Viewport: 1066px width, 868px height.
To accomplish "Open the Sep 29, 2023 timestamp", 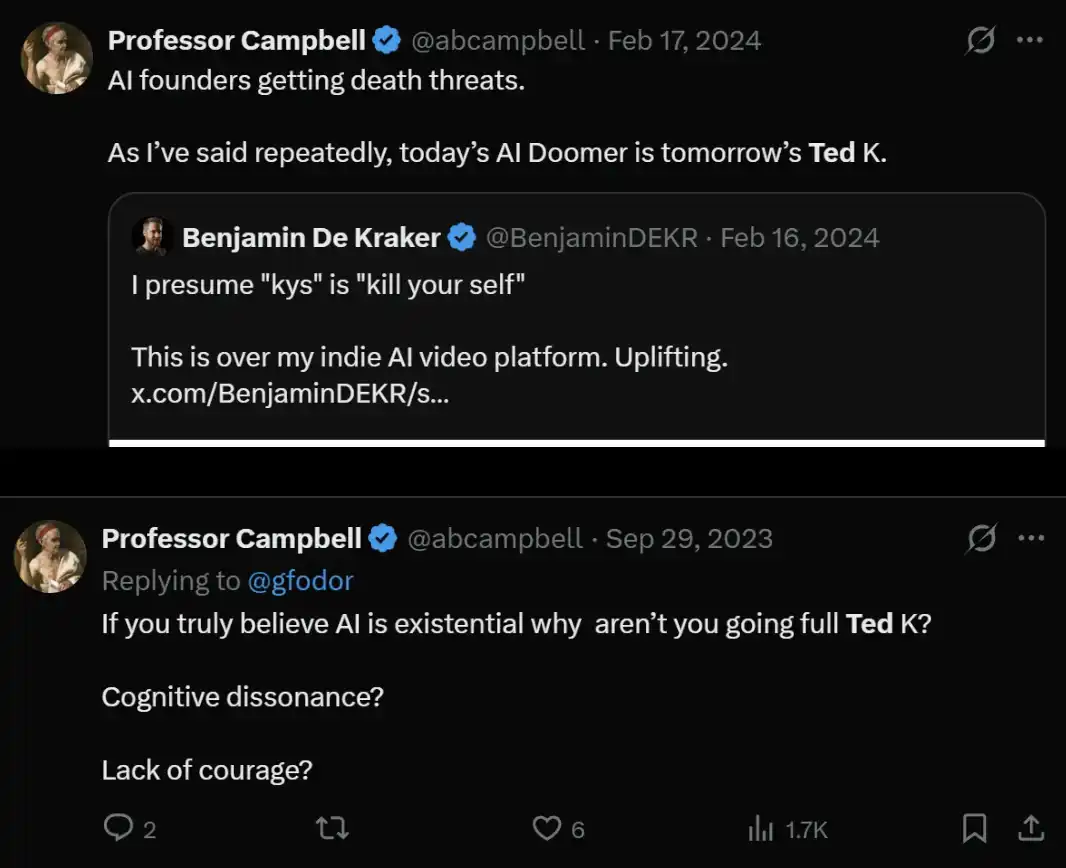I will click(x=689, y=538).
